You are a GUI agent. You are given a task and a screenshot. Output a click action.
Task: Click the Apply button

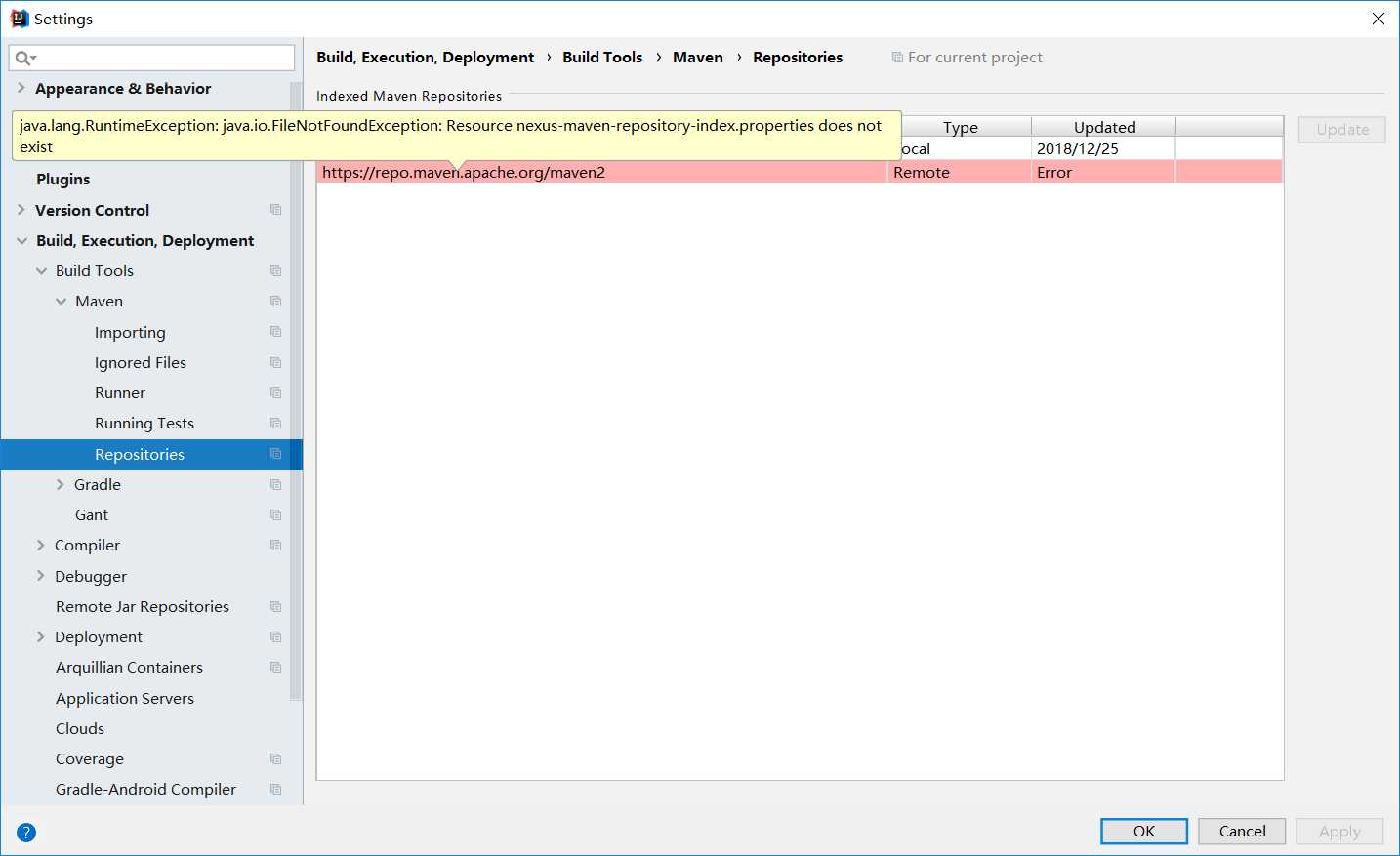[1339, 831]
